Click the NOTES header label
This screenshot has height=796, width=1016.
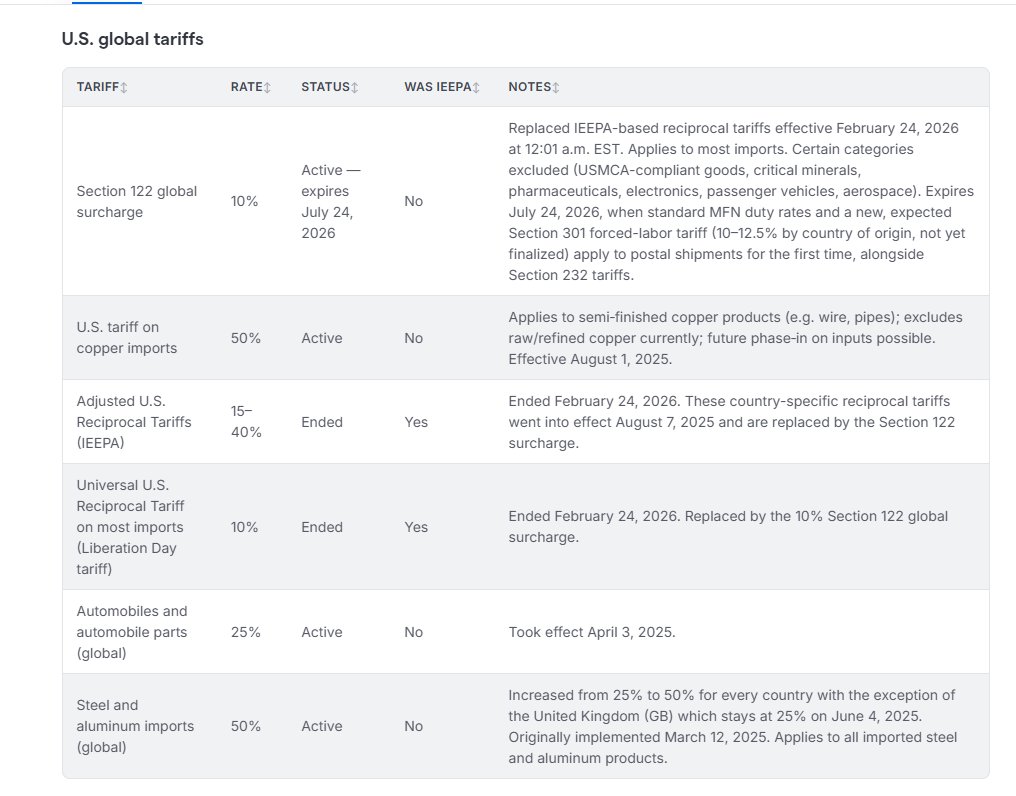tap(529, 87)
